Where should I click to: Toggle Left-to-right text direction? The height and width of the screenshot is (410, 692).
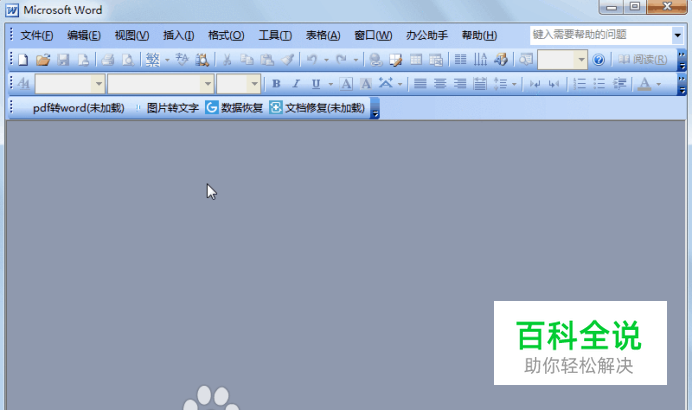point(535,83)
